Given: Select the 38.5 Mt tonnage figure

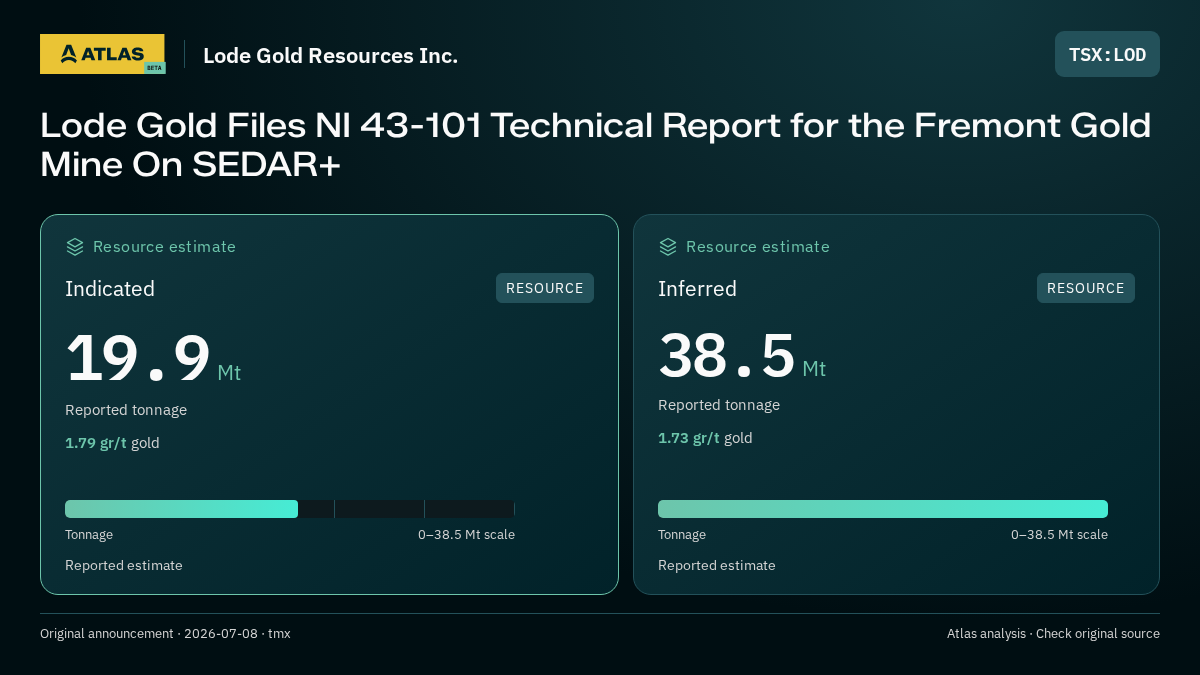Looking at the screenshot, I should pos(742,356).
